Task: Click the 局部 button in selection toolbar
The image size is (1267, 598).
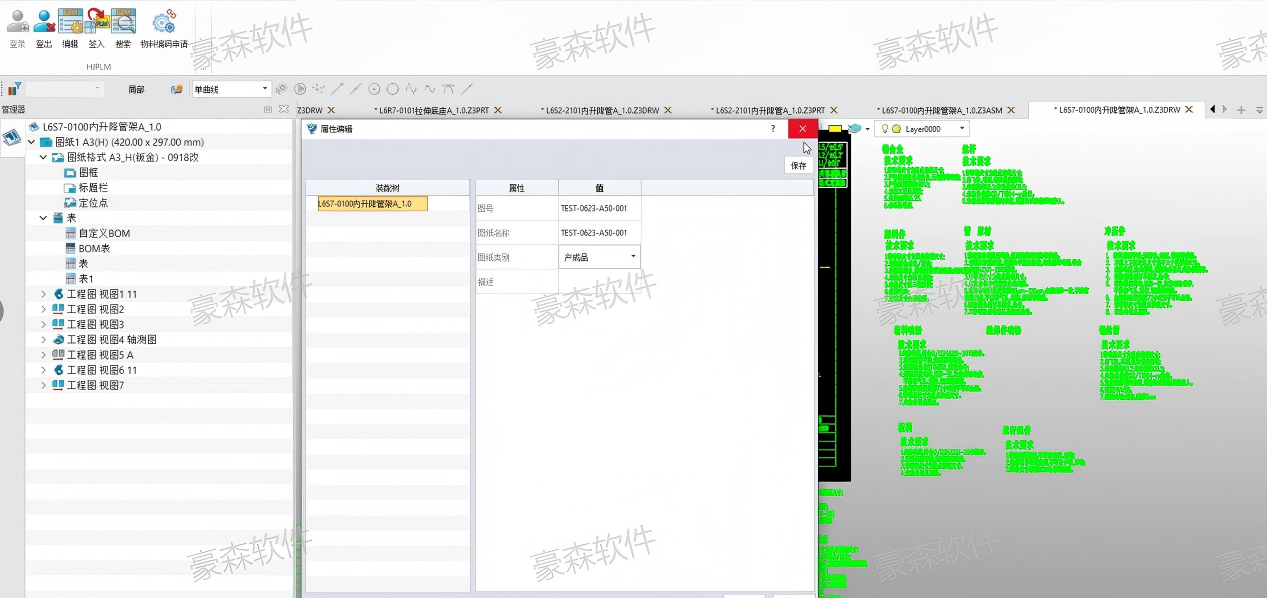Action: click(136, 89)
